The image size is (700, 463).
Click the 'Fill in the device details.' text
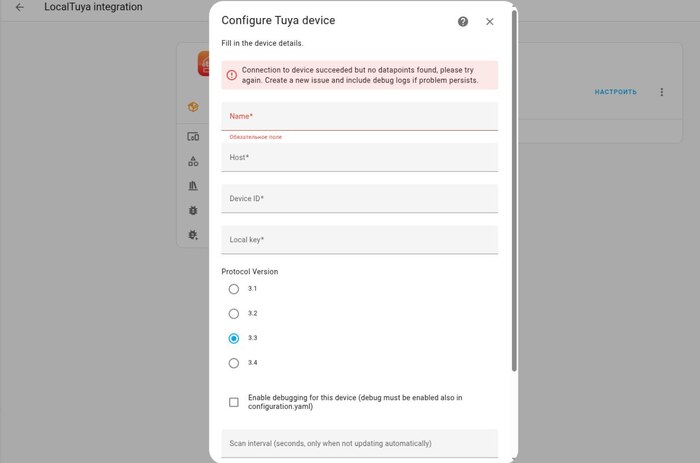[262, 43]
